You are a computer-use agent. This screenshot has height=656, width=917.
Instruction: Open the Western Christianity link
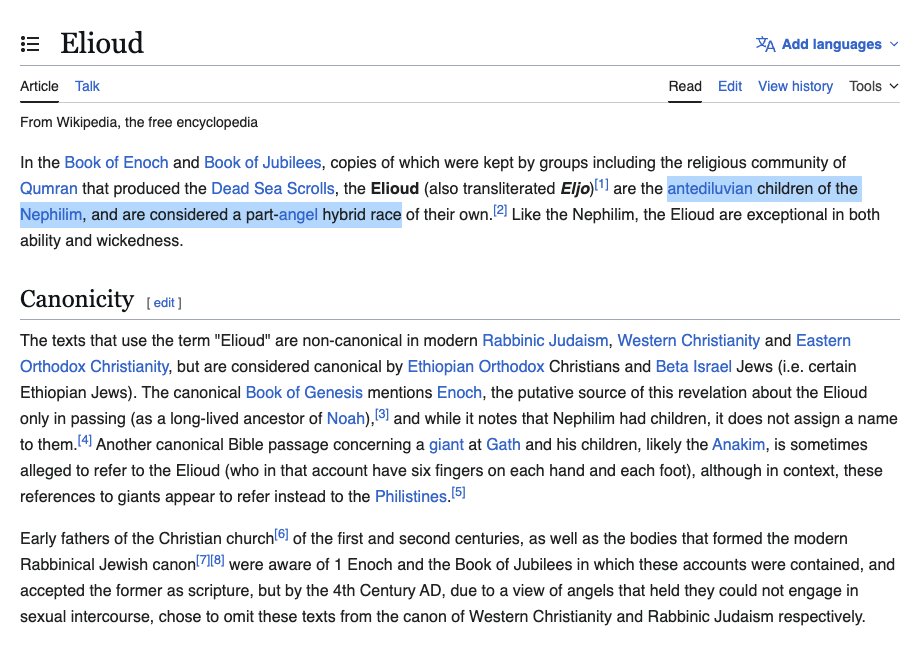[x=688, y=340]
